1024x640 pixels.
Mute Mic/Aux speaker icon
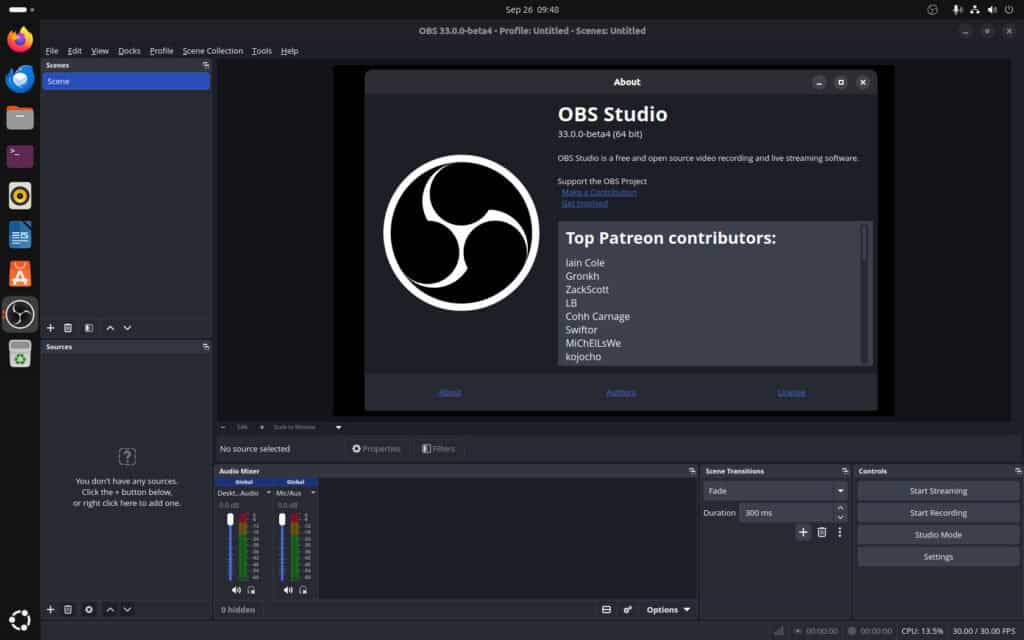[x=288, y=590]
